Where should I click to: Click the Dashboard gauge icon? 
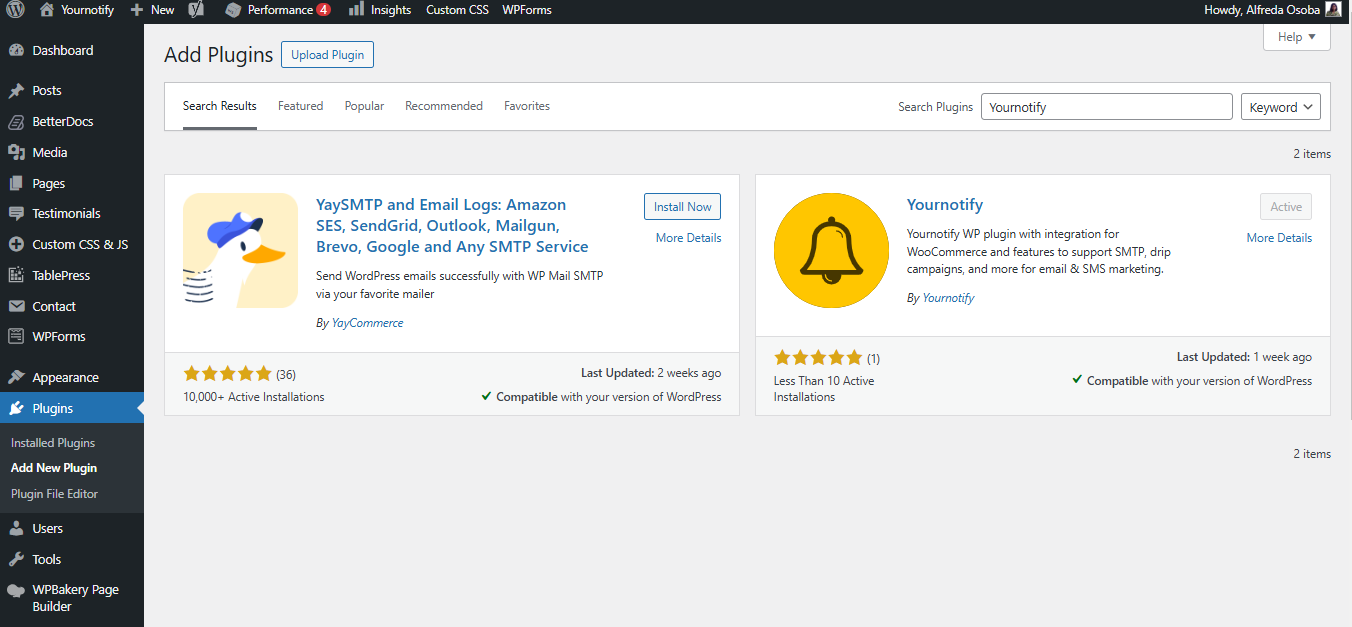(x=16, y=51)
